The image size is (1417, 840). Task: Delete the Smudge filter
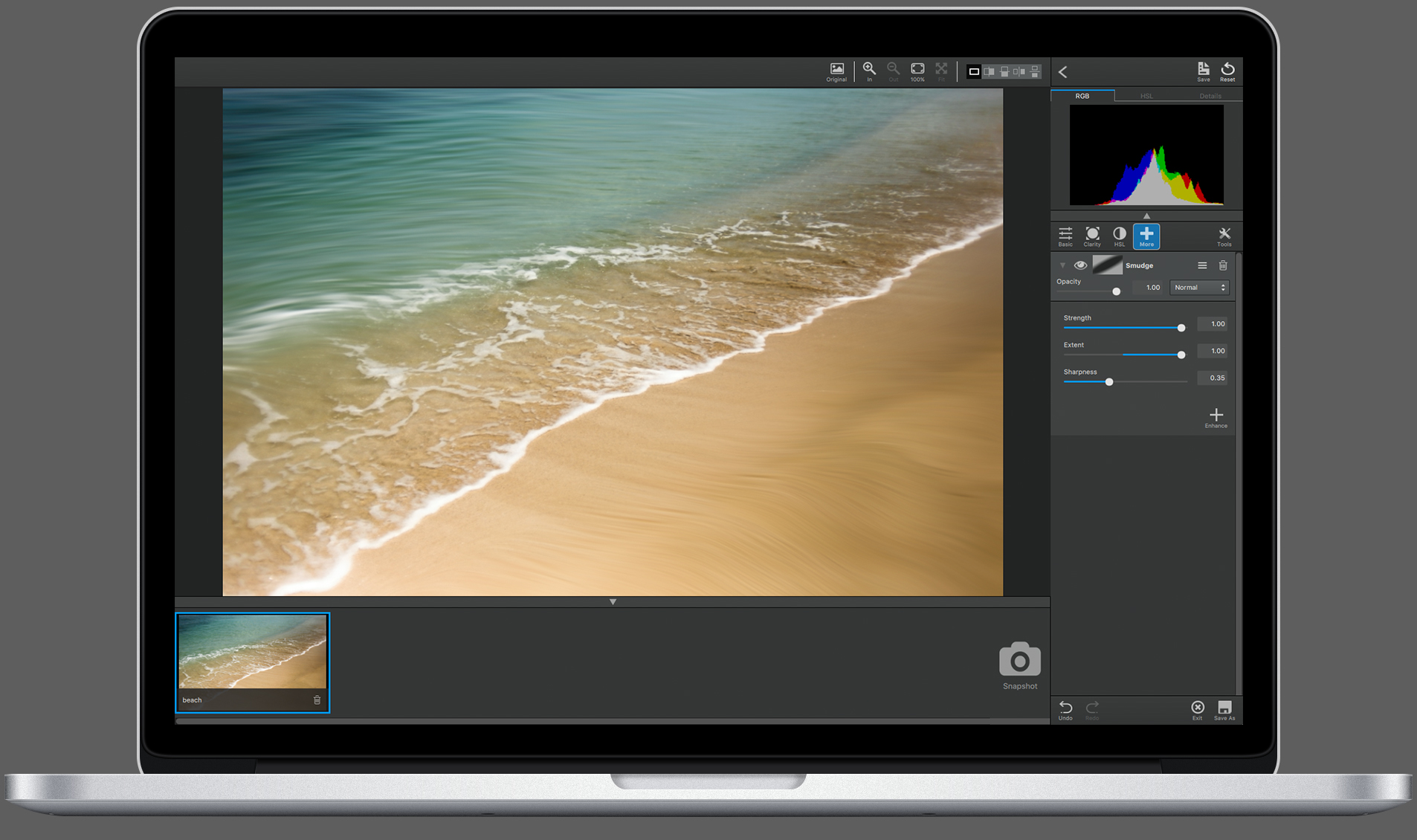[1223, 265]
